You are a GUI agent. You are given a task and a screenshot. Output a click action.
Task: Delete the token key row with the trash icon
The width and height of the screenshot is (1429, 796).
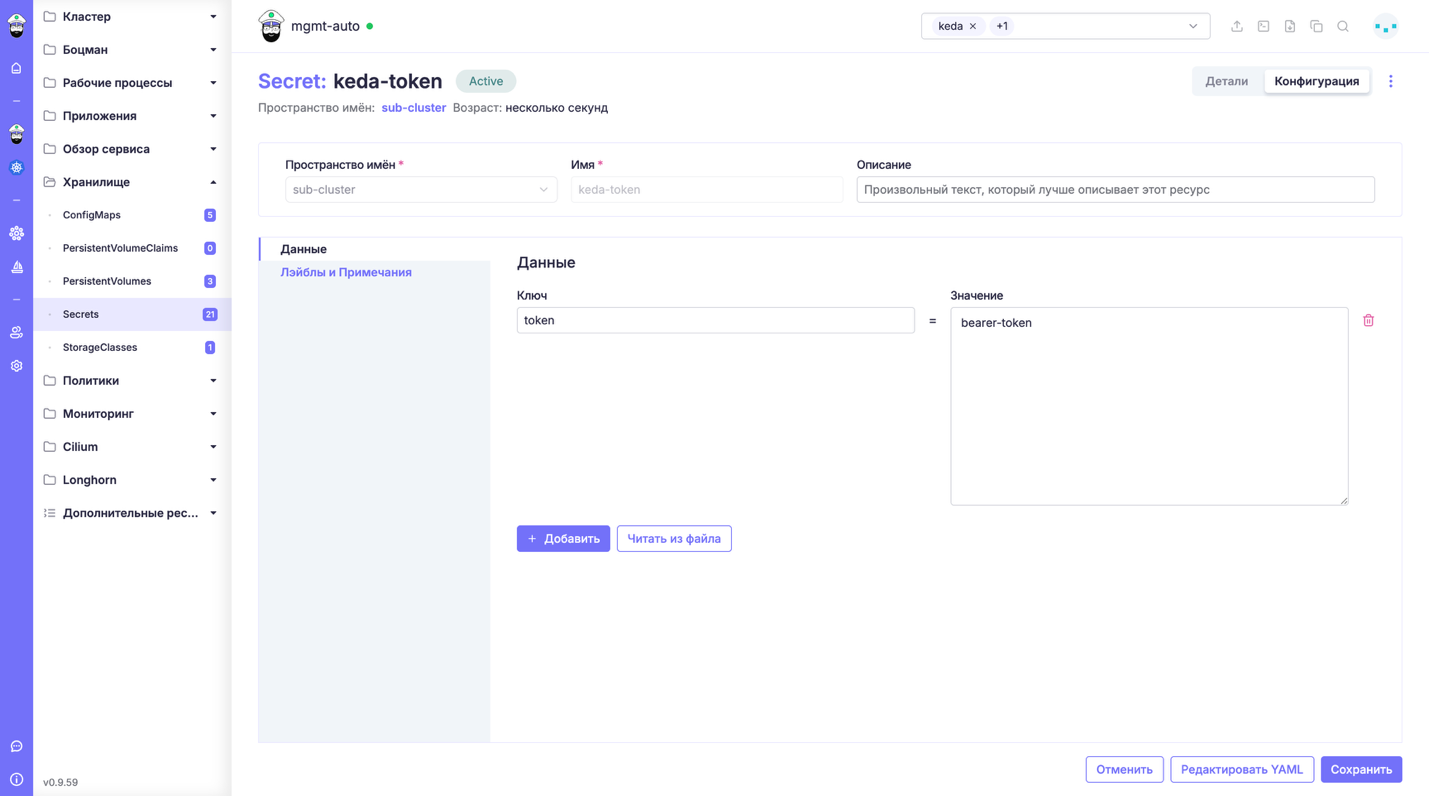tap(1368, 320)
